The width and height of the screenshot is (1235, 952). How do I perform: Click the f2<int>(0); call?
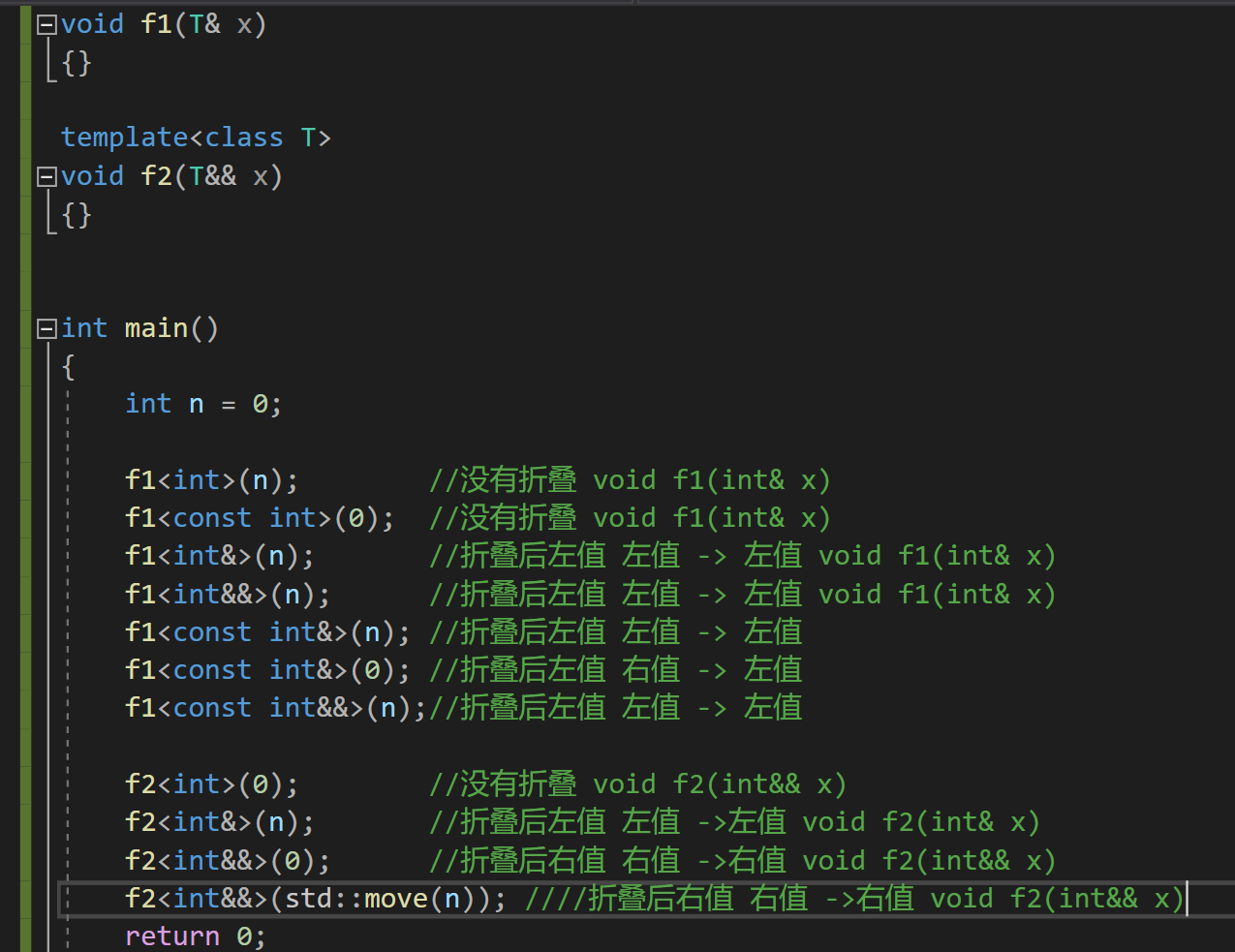click(x=211, y=784)
